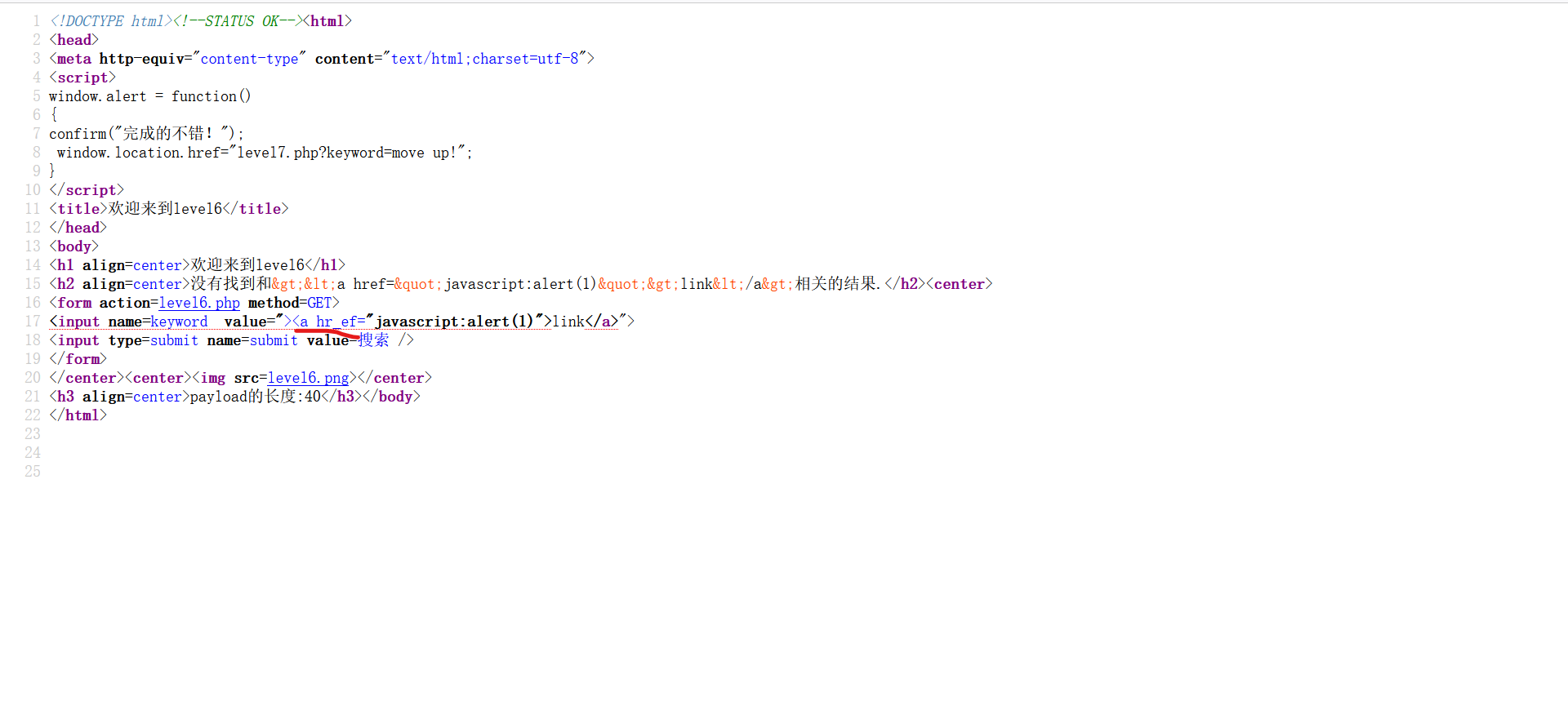The height and width of the screenshot is (719, 1568).
Task: Click line number 1 in the gutter
Action: (x=36, y=21)
